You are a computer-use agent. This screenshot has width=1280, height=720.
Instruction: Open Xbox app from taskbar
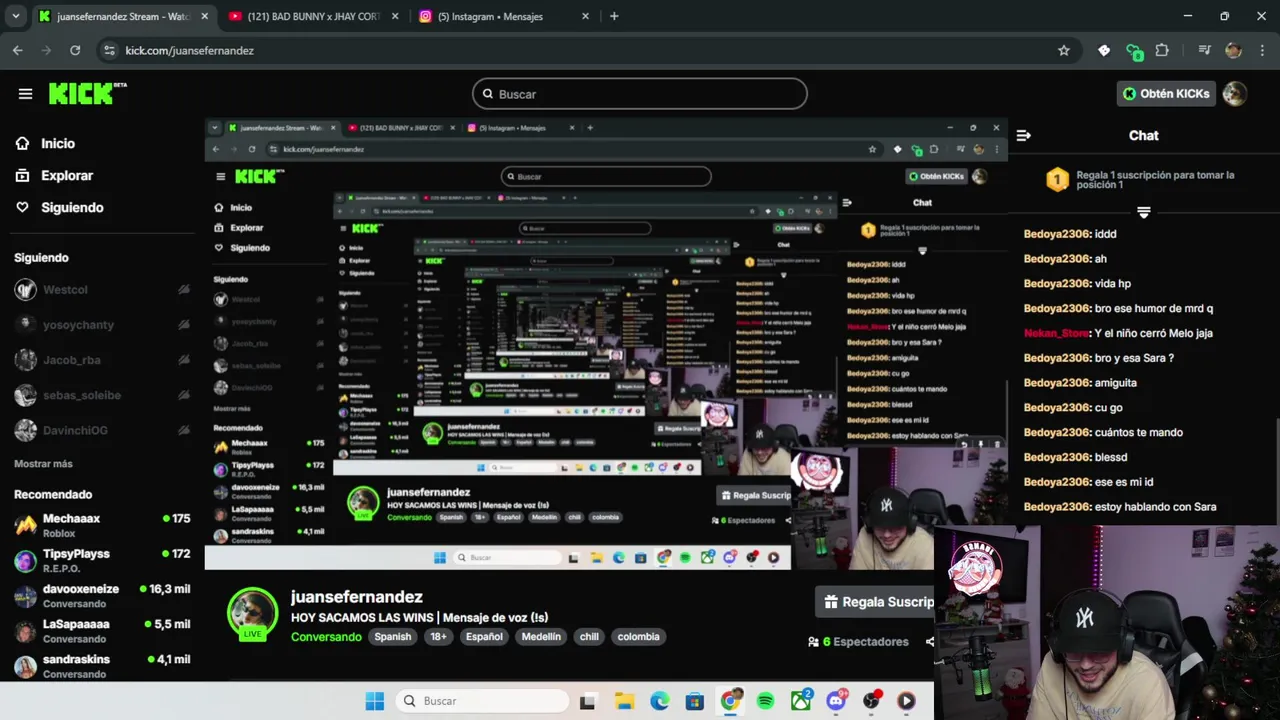pyautogui.click(x=801, y=701)
